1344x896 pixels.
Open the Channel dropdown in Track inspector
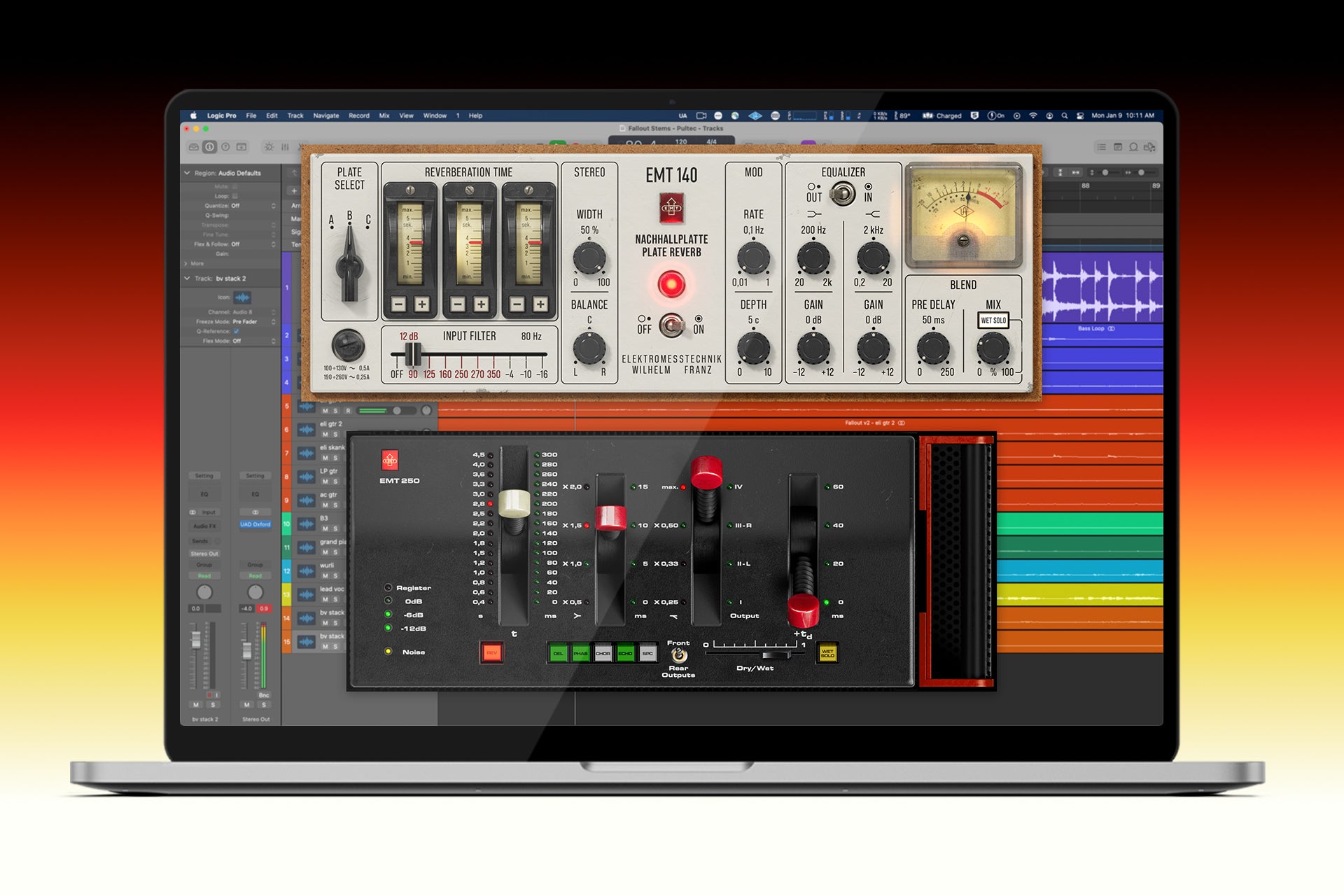point(273,312)
